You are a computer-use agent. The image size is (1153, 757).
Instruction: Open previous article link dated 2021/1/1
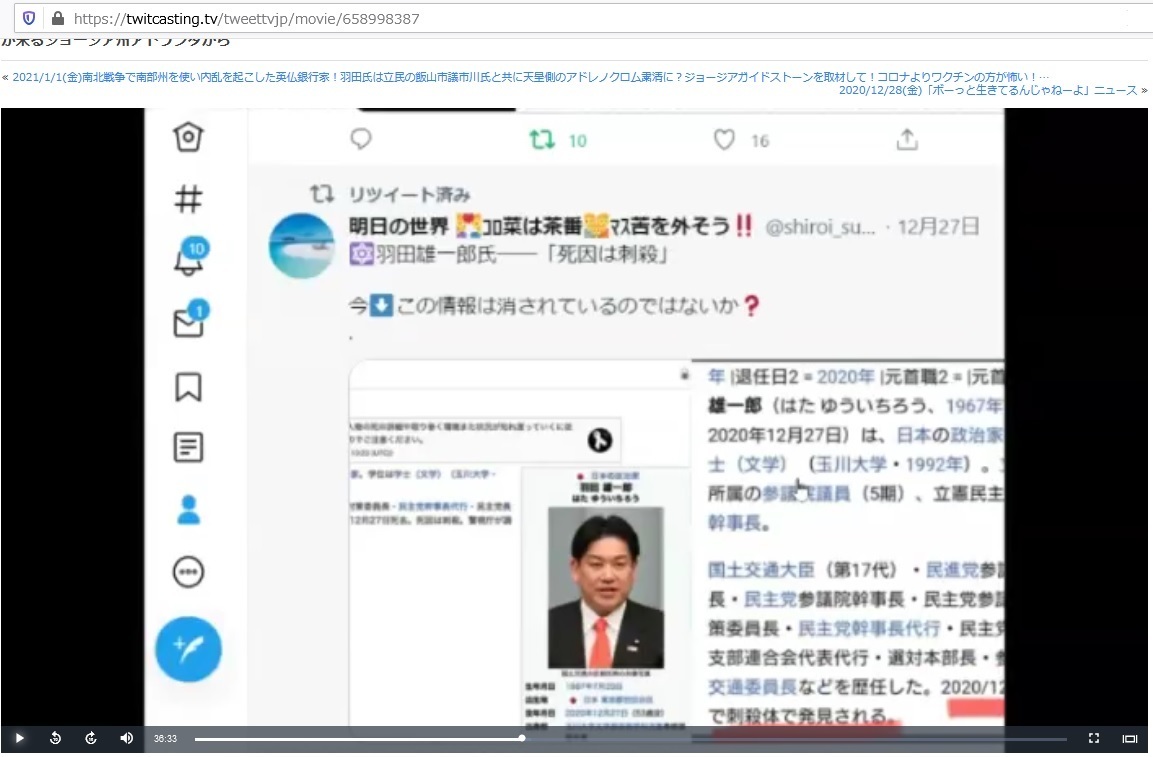[x=530, y=77]
